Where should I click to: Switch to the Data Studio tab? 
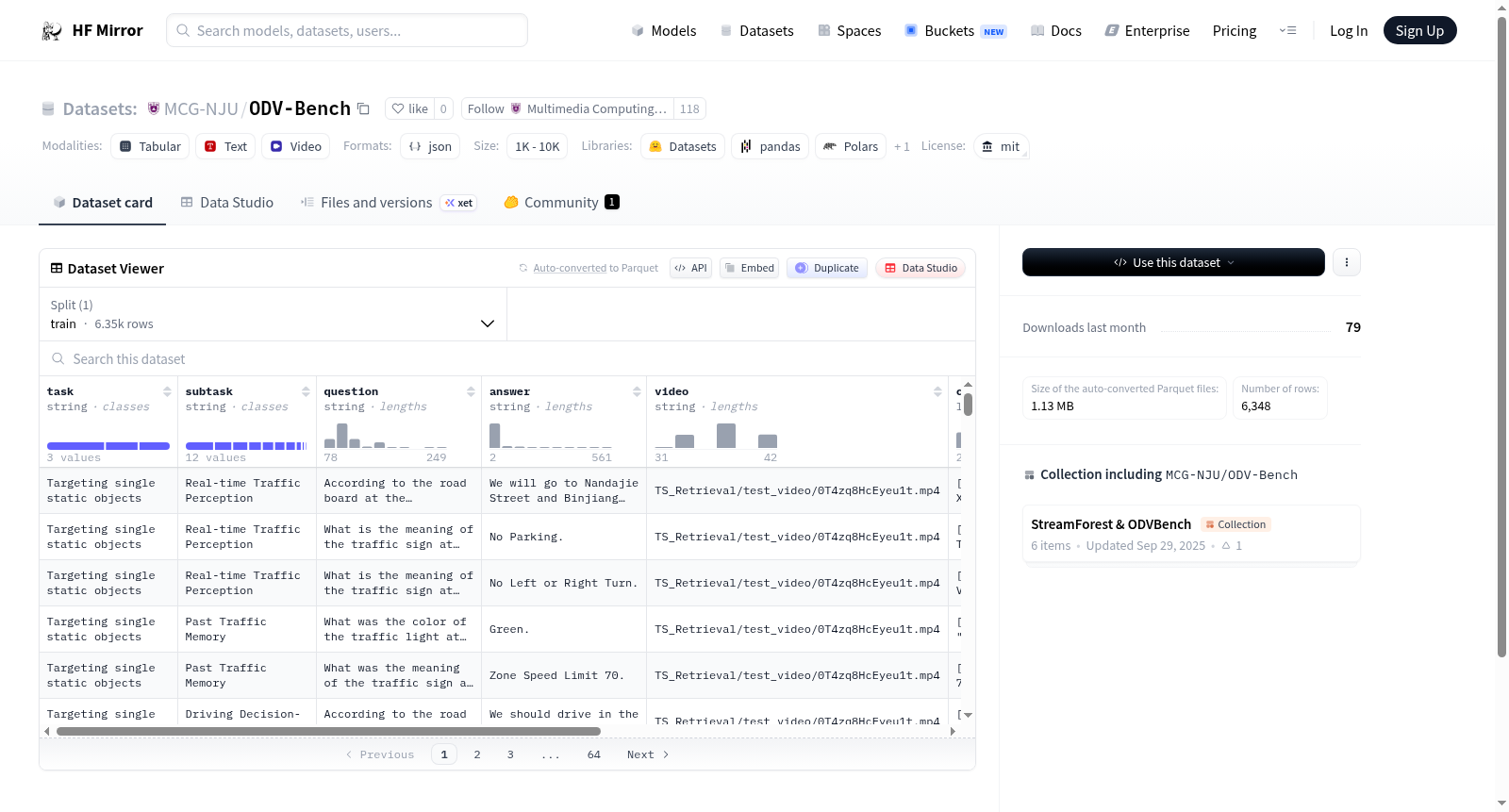point(227,202)
